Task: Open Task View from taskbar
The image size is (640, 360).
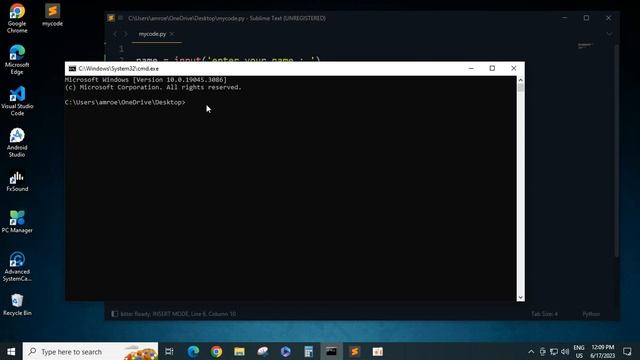Action: (x=169, y=351)
